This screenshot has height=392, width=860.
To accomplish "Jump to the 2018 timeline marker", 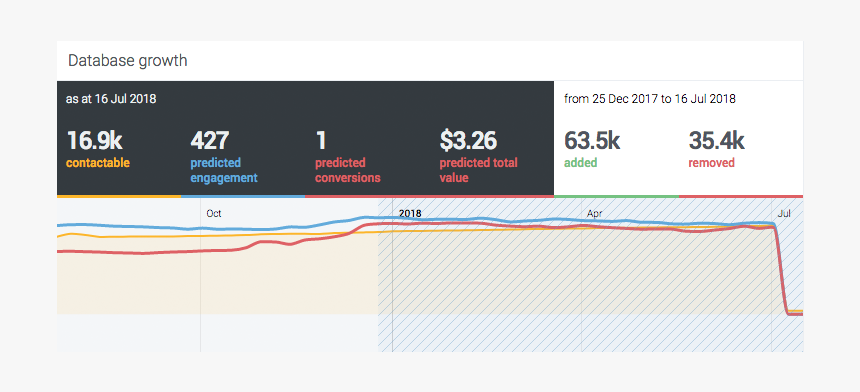I will coord(410,213).
